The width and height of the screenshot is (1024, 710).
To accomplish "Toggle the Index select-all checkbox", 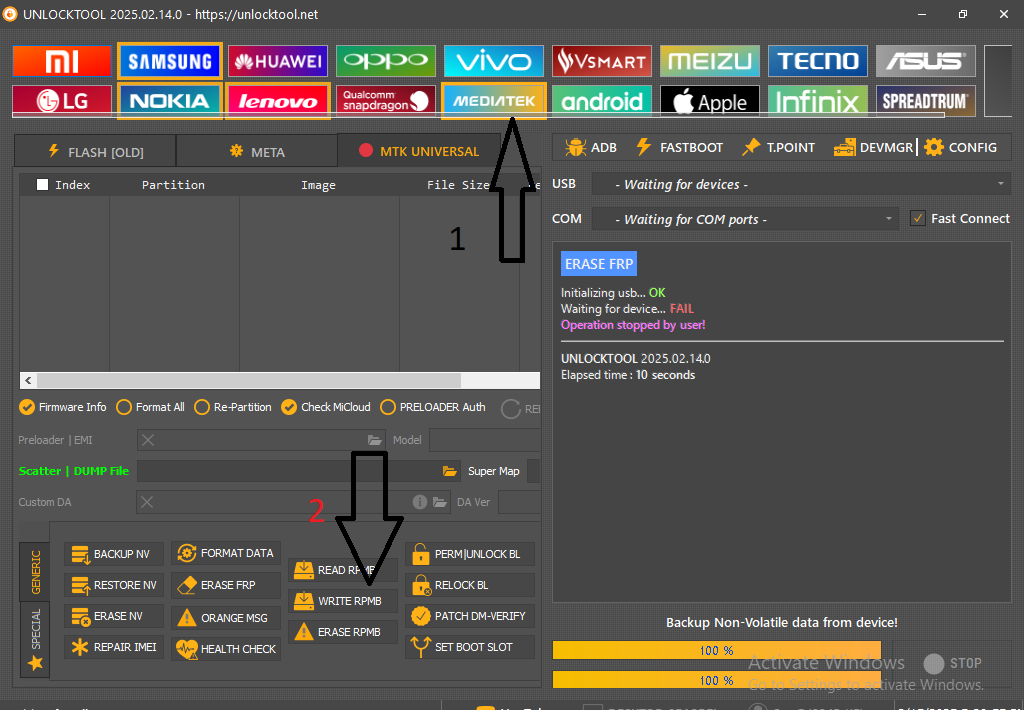I will 42,185.
